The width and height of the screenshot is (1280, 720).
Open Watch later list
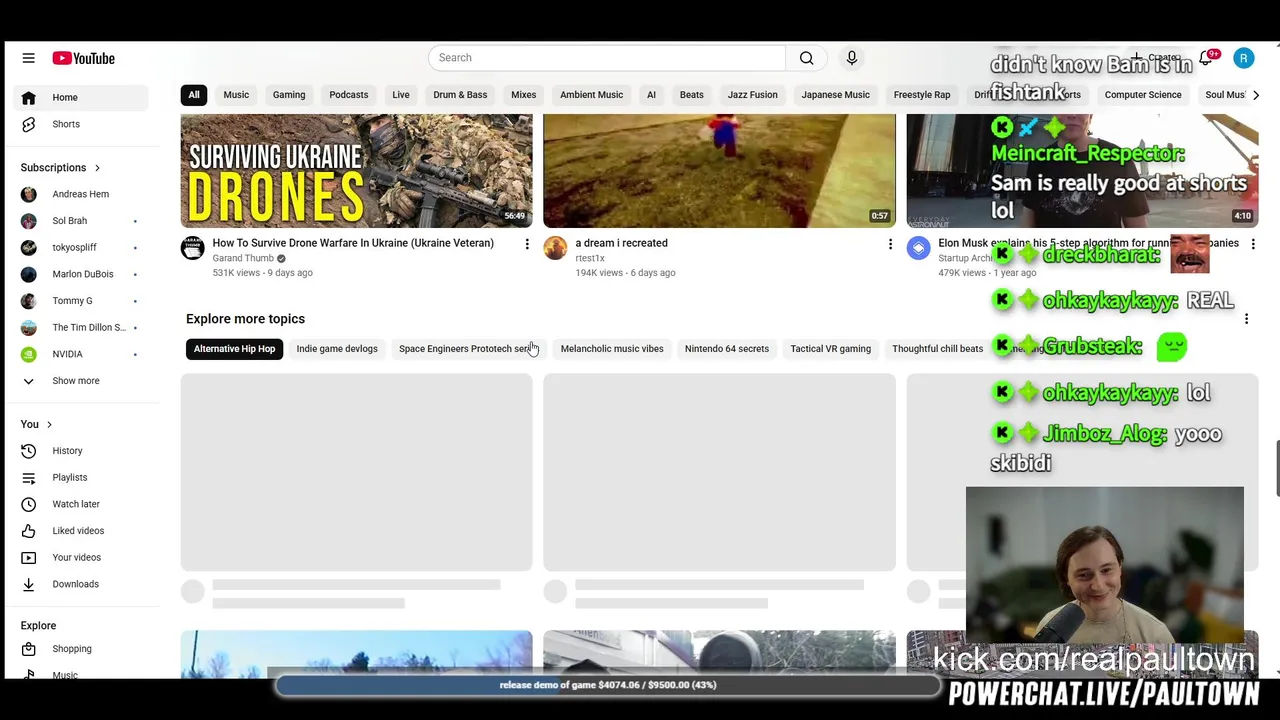(x=82, y=504)
